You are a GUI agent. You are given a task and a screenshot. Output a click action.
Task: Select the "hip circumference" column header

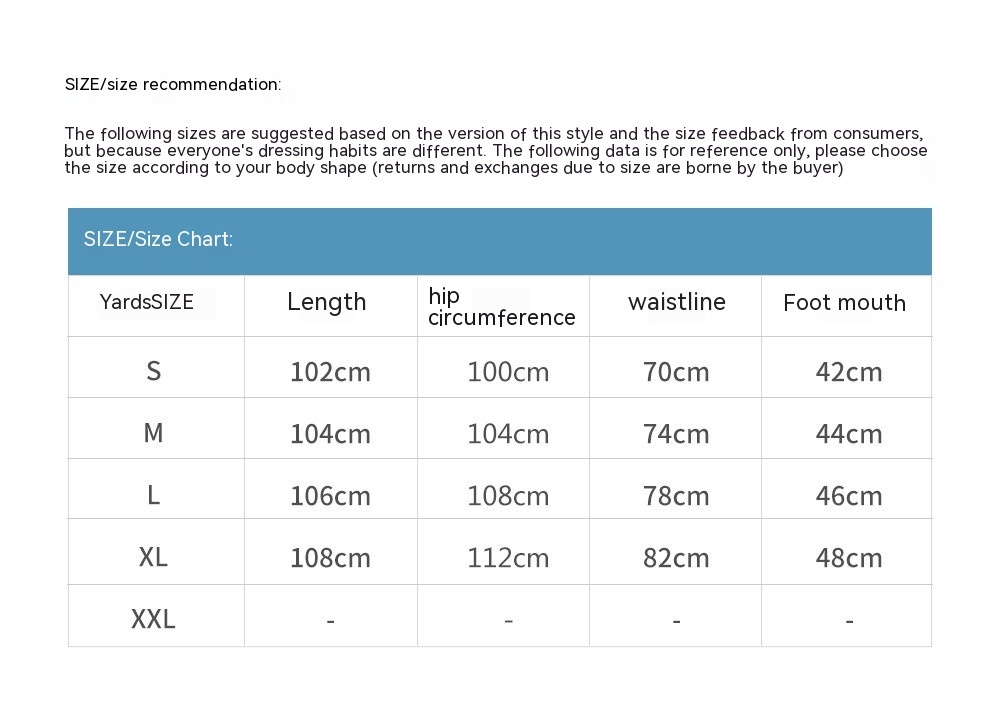501,307
